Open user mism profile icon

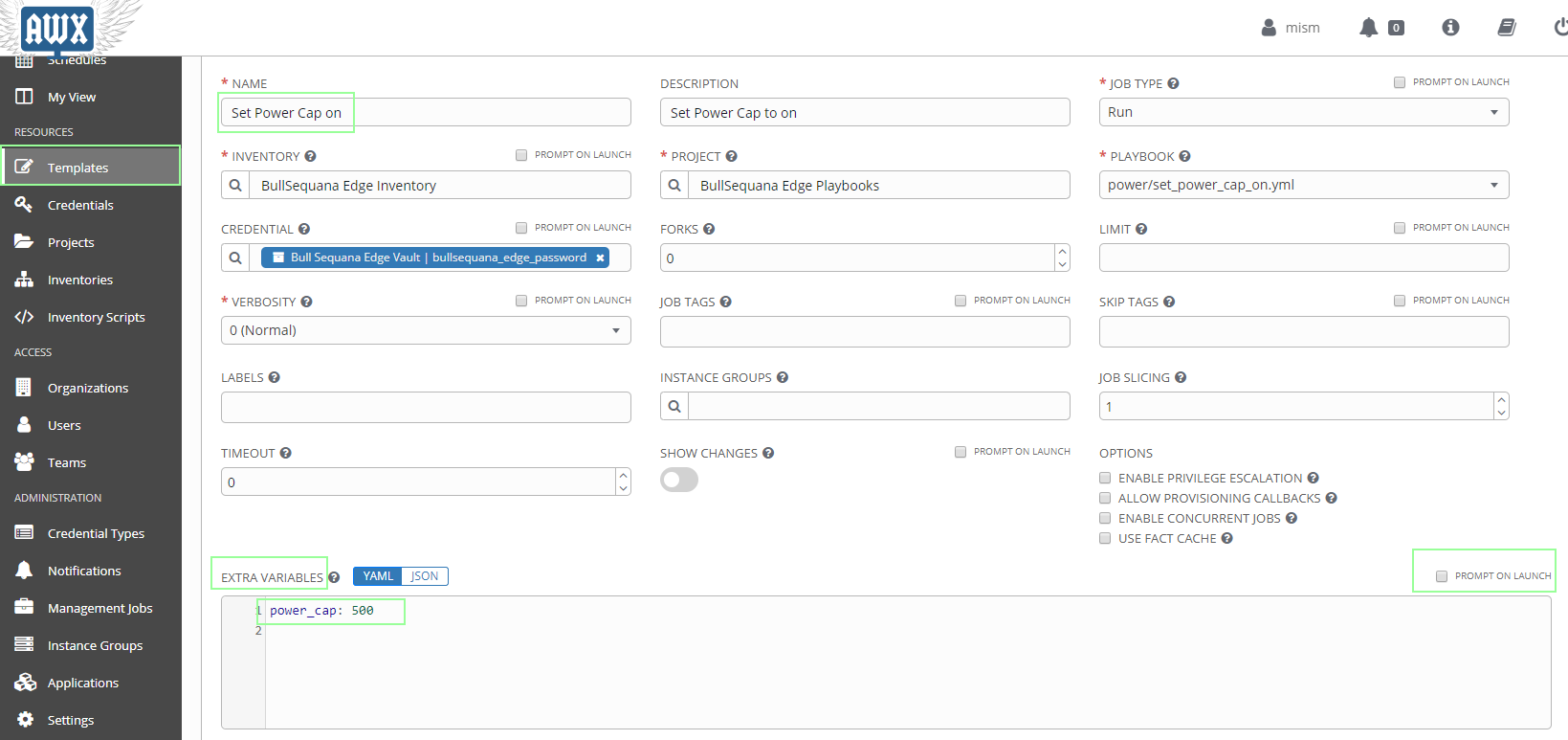point(1269,28)
